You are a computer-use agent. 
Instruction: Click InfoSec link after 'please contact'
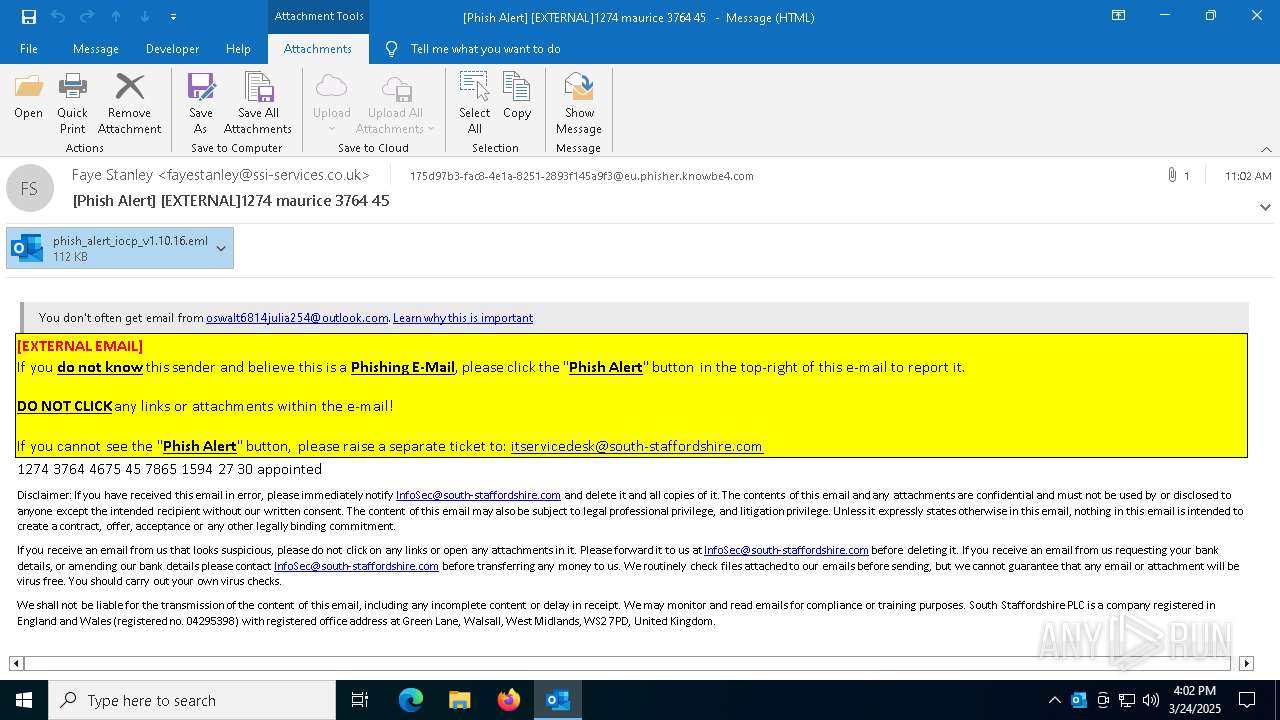(356, 566)
